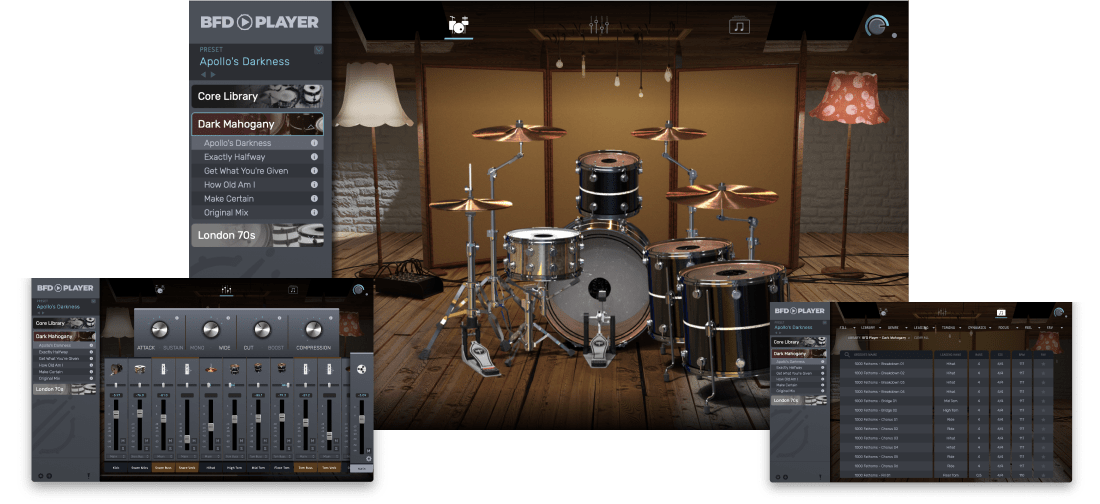The image size is (1100, 504).
Task: Open Kick channel output dropdown in mixer
Action: (x=116, y=456)
